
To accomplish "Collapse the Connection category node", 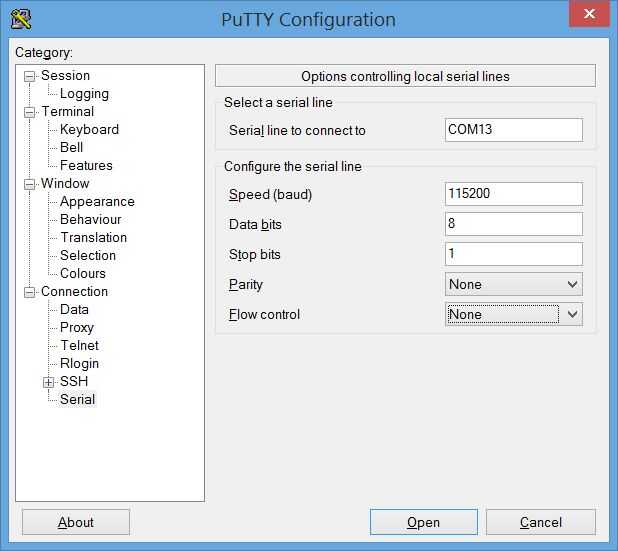I will (x=30, y=292).
